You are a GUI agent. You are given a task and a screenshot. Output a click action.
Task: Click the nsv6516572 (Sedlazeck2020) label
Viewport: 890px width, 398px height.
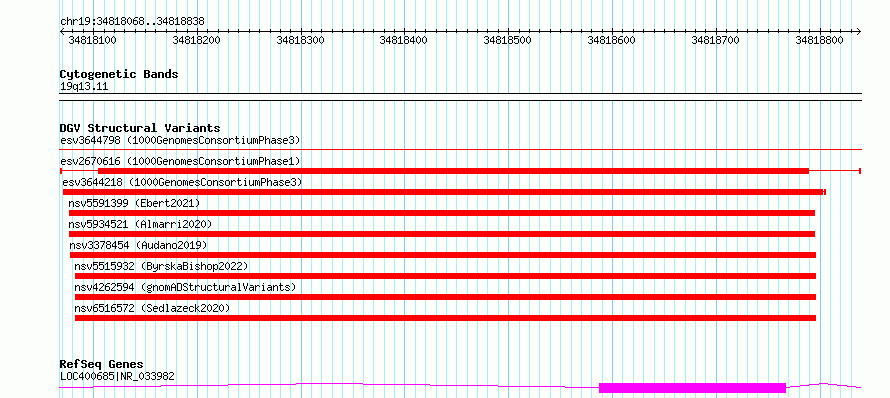coord(152,308)
